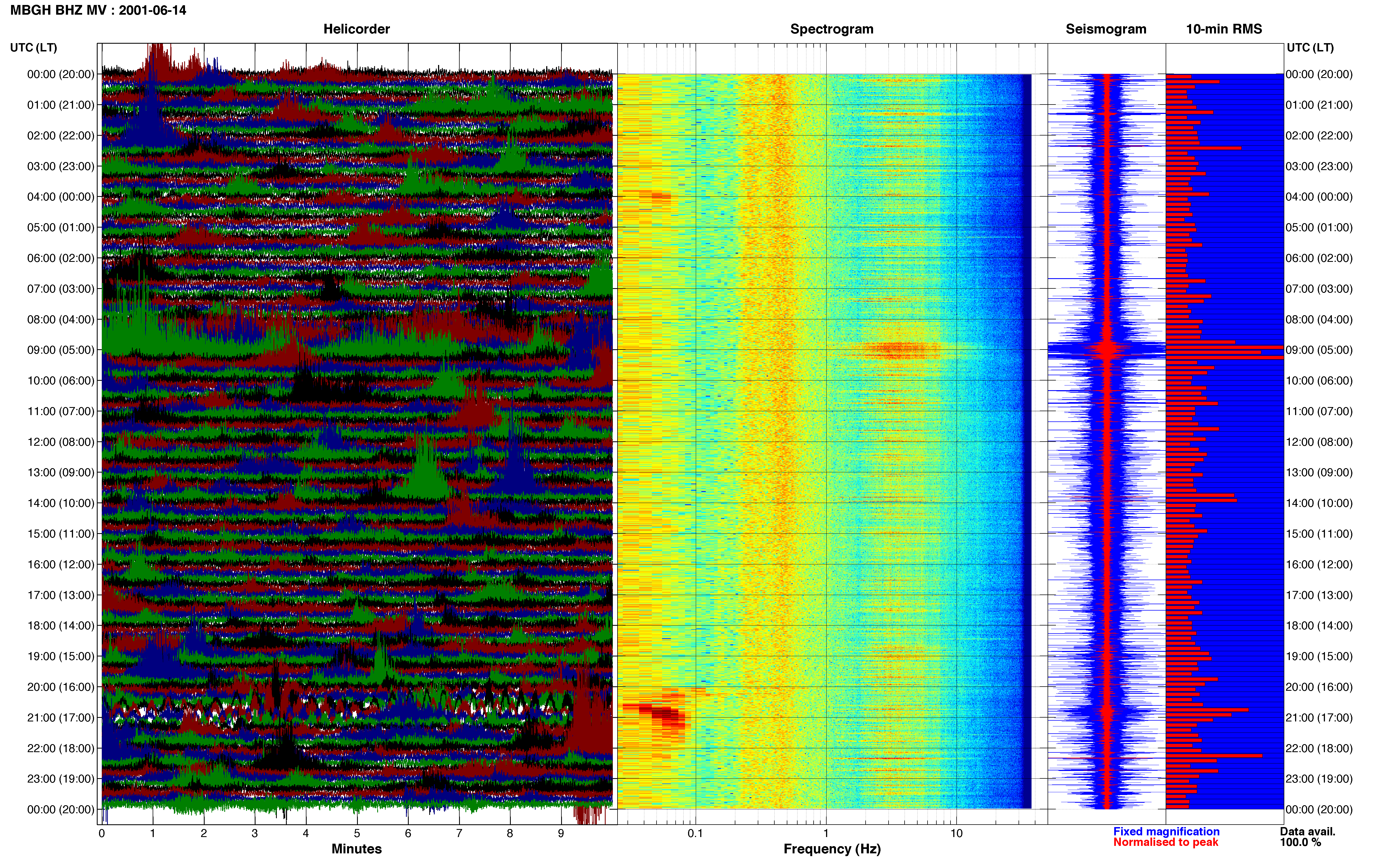1388x868 pixels.
Task: Click left time label '04:00 (00:00)'
Action: [61, 197]
